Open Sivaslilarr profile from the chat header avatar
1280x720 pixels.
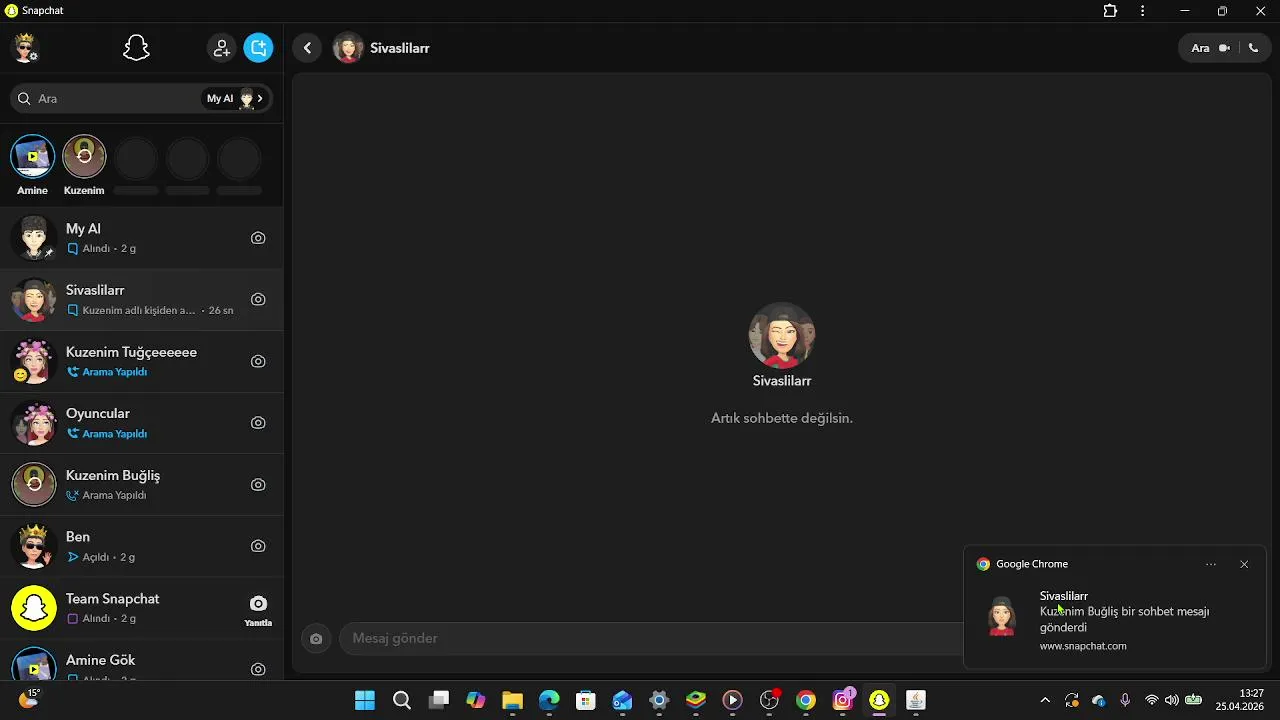coord(348,48)
